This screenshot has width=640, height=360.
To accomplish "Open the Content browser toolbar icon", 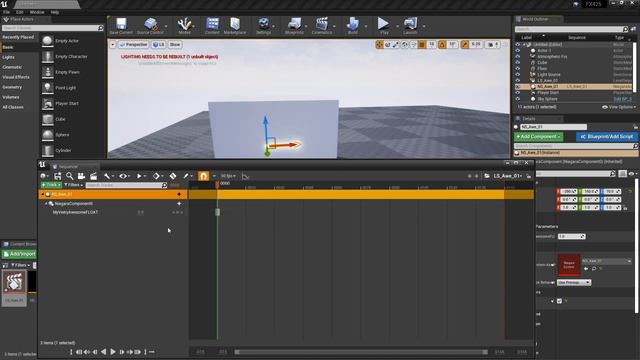I will pos(212,24).
